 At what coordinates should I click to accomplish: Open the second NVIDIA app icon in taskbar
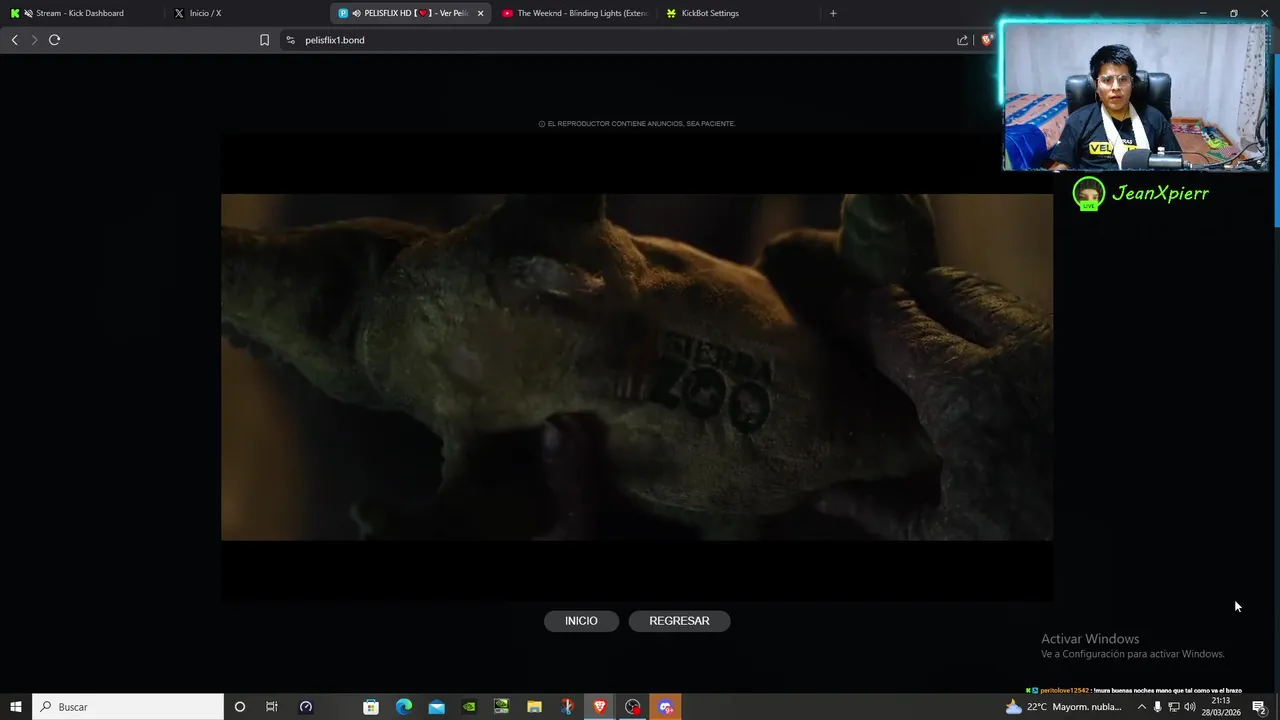(502, 707)
